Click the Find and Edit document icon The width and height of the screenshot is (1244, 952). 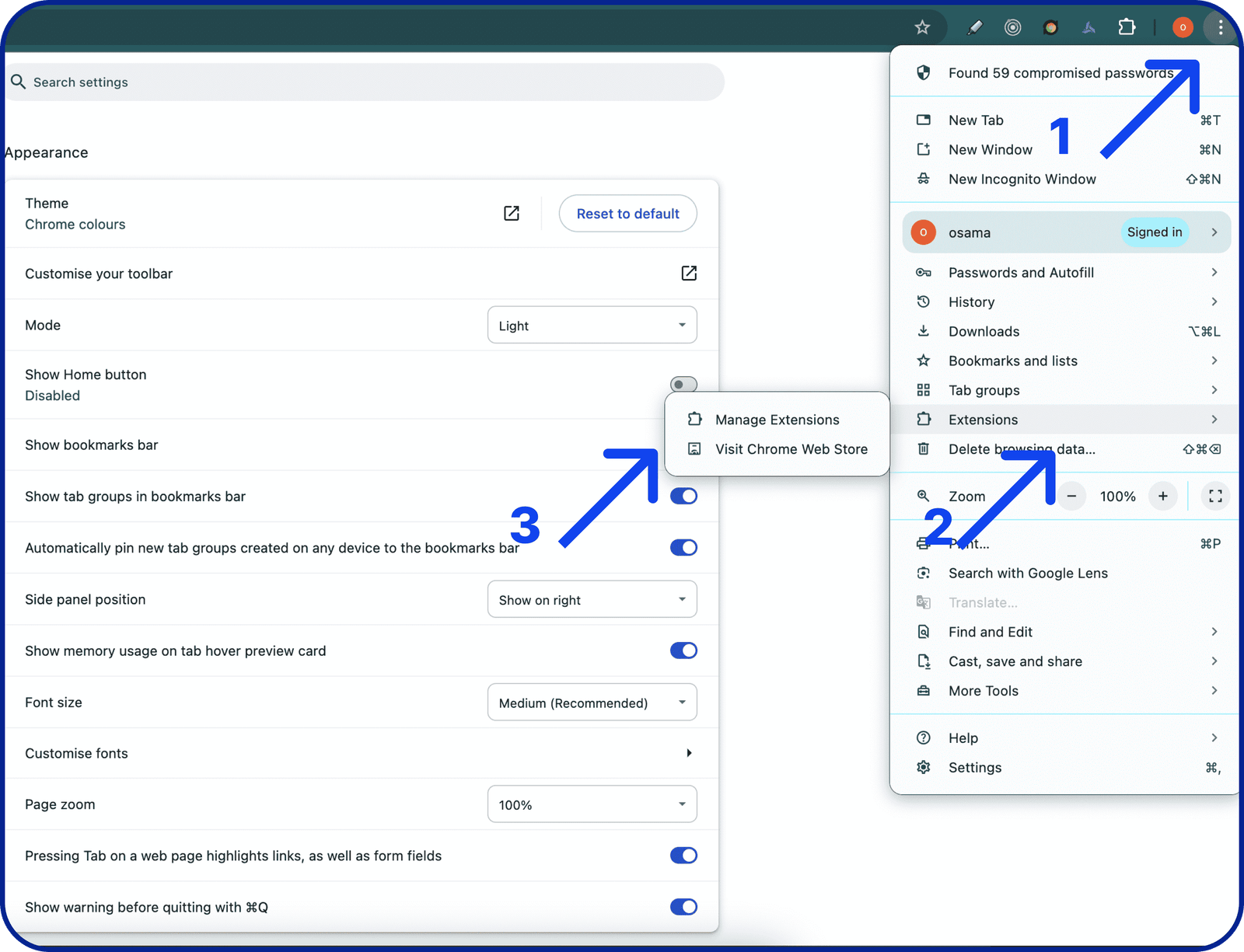point(924,632)
